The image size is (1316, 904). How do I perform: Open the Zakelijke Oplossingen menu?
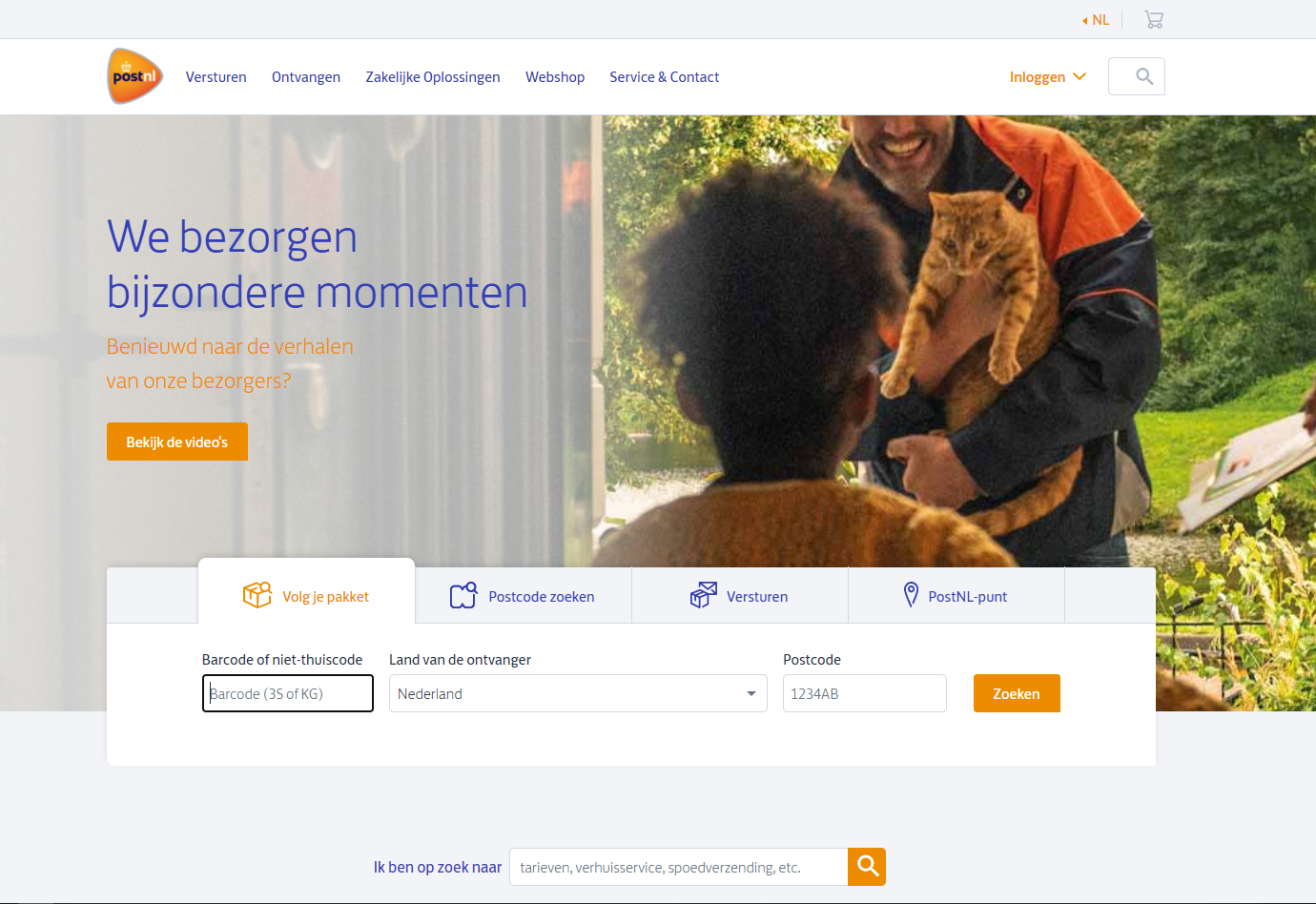tap(433, 77)
